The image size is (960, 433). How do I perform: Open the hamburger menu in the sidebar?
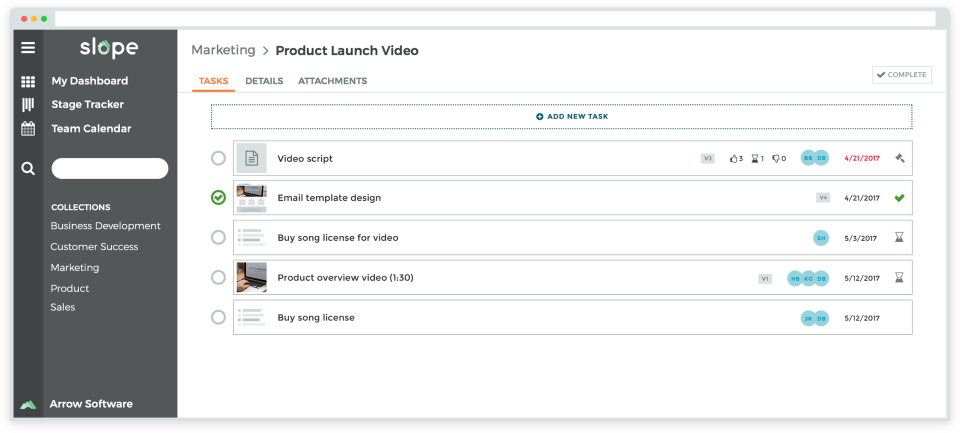point(28,48)
